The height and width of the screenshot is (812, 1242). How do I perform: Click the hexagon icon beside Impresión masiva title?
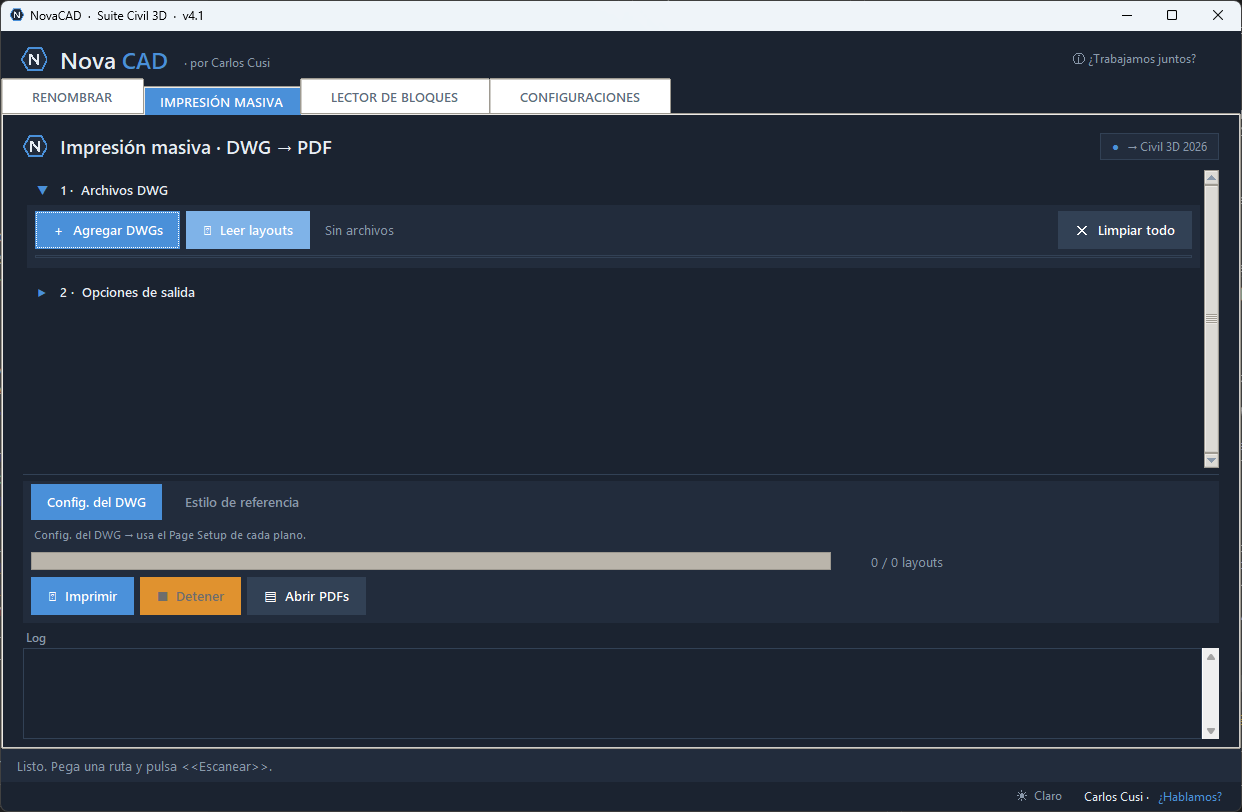(35, 147)
